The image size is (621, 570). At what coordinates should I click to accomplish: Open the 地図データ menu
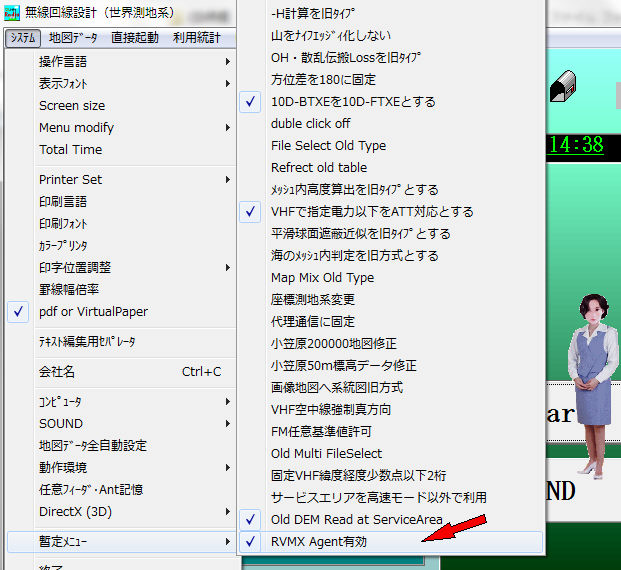tap(73, 38)
